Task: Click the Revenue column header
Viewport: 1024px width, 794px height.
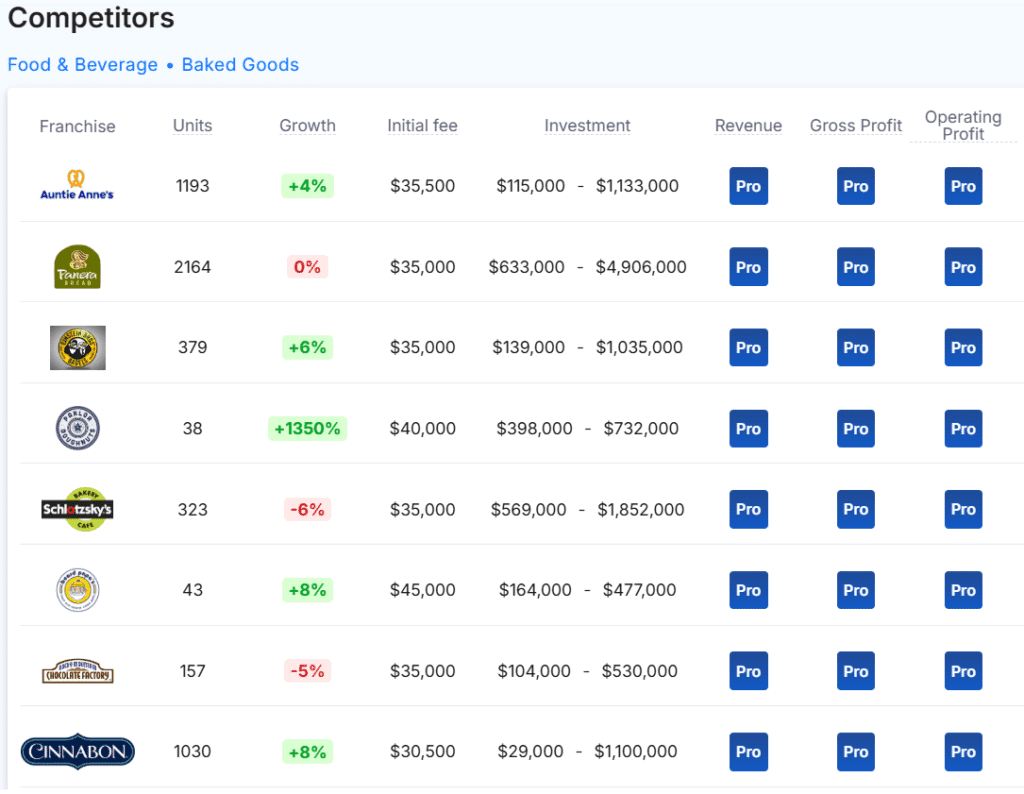Action: [748, 125]
